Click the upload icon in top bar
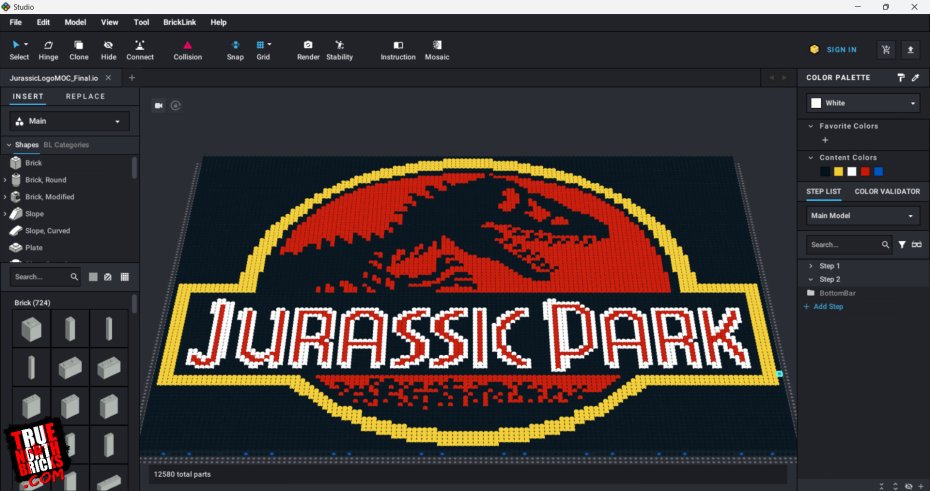The height and width of the screenshot is (491, 930). [910, 50]
